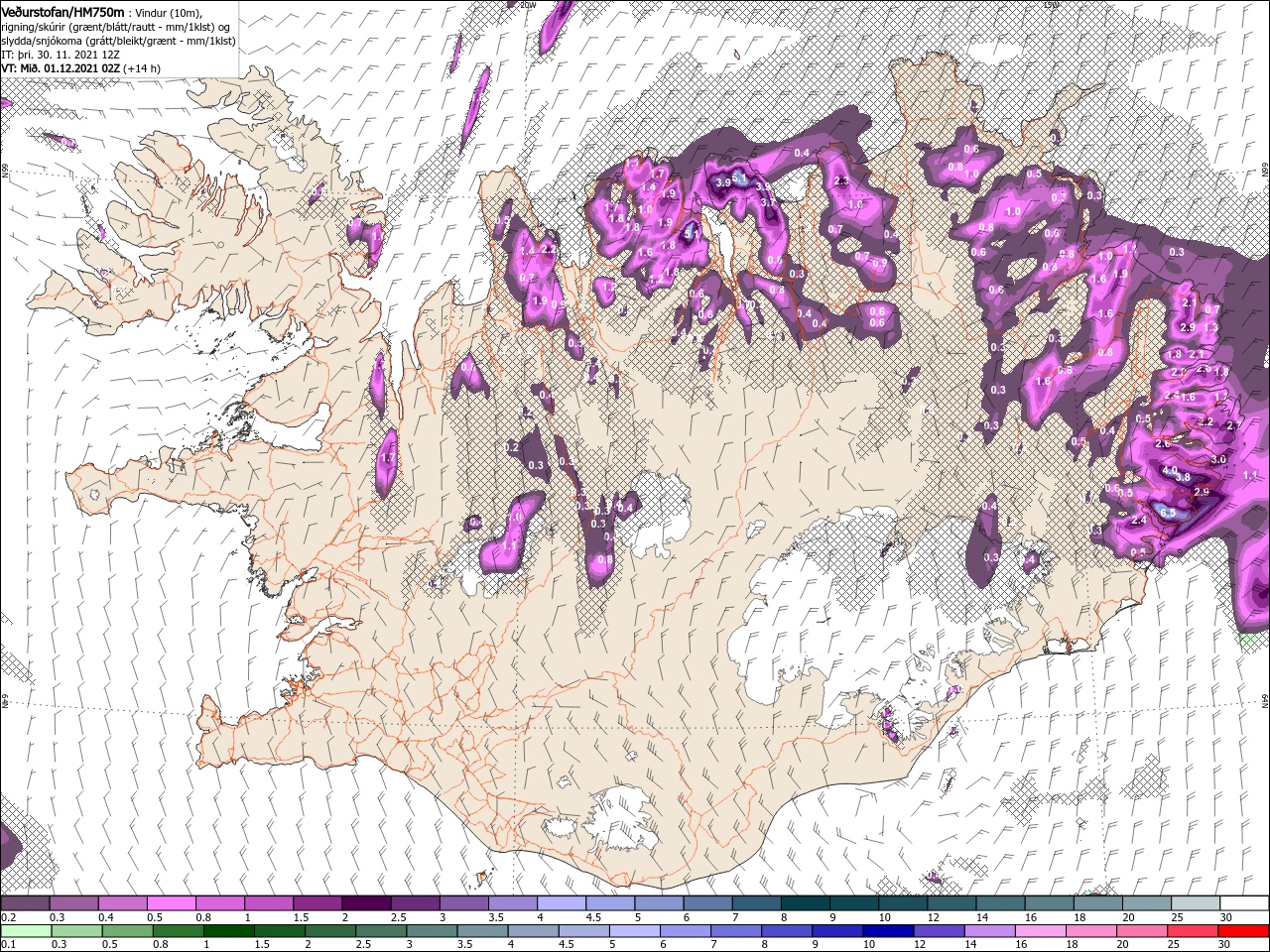Click the upper legend swatch labeled 0.2
Image resolution: width=1270 pixels, height=952 pixels.
coord(26,903)
